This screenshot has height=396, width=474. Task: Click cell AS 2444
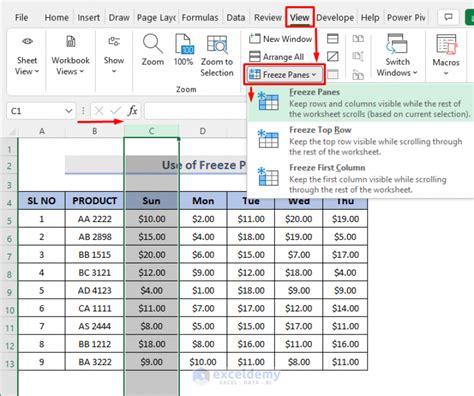tap(95, 326)
